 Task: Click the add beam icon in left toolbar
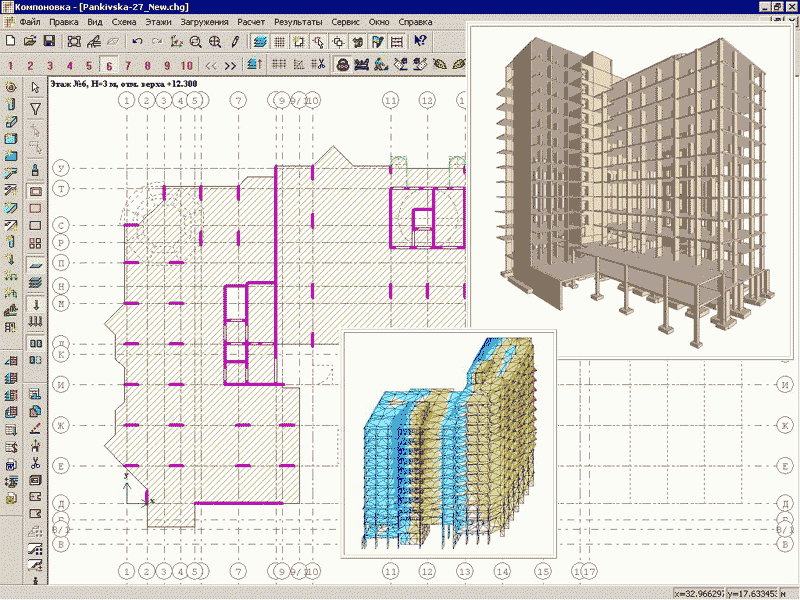click(11, 121)
